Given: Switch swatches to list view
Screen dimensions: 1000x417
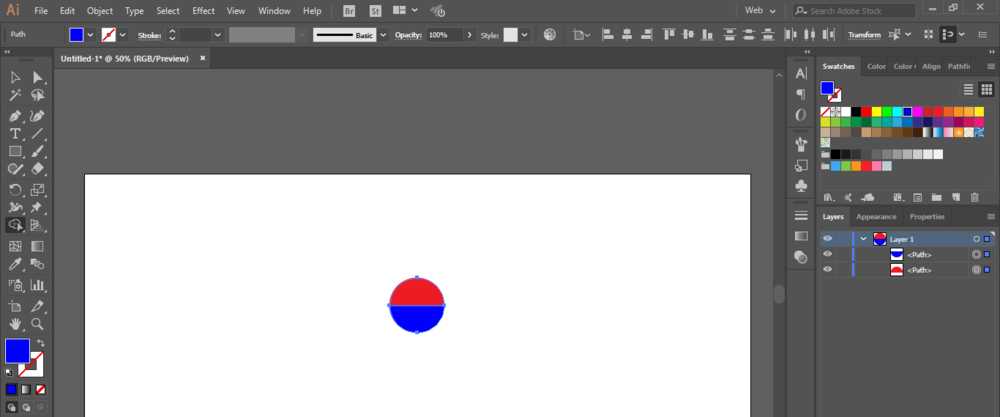Looking at the screenshot, I should (968, 89).
